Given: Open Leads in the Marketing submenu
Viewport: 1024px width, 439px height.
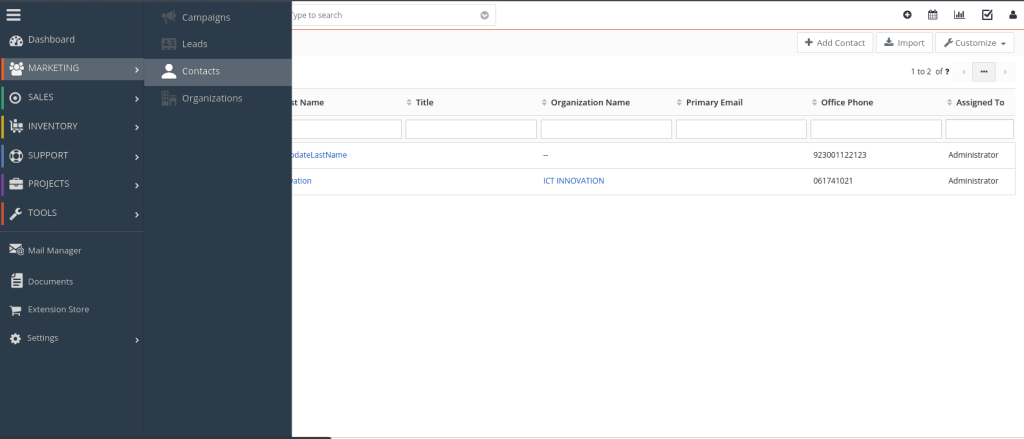Looking at the screenshot, I should coord(194,44).
